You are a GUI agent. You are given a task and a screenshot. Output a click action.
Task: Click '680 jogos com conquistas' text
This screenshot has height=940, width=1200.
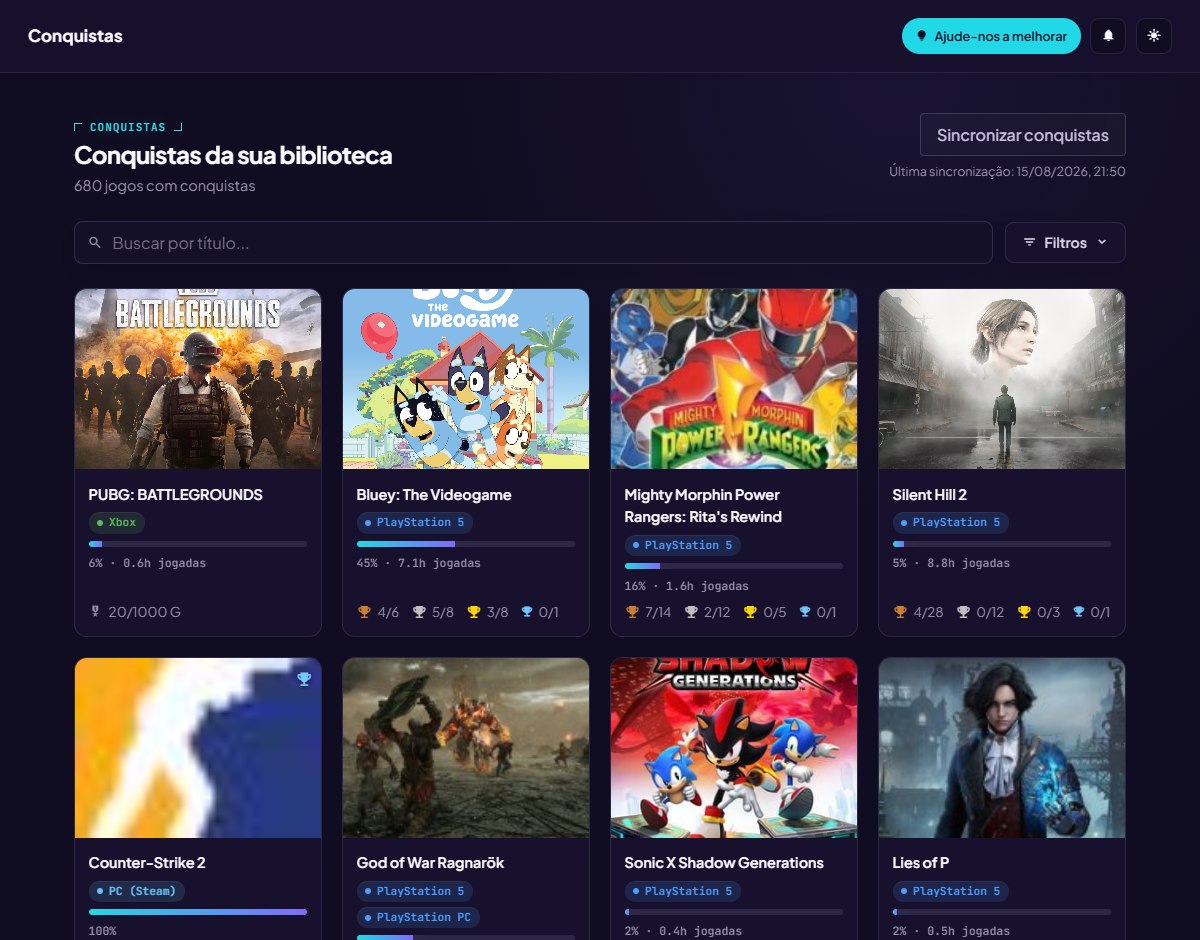tap(165, 186)
